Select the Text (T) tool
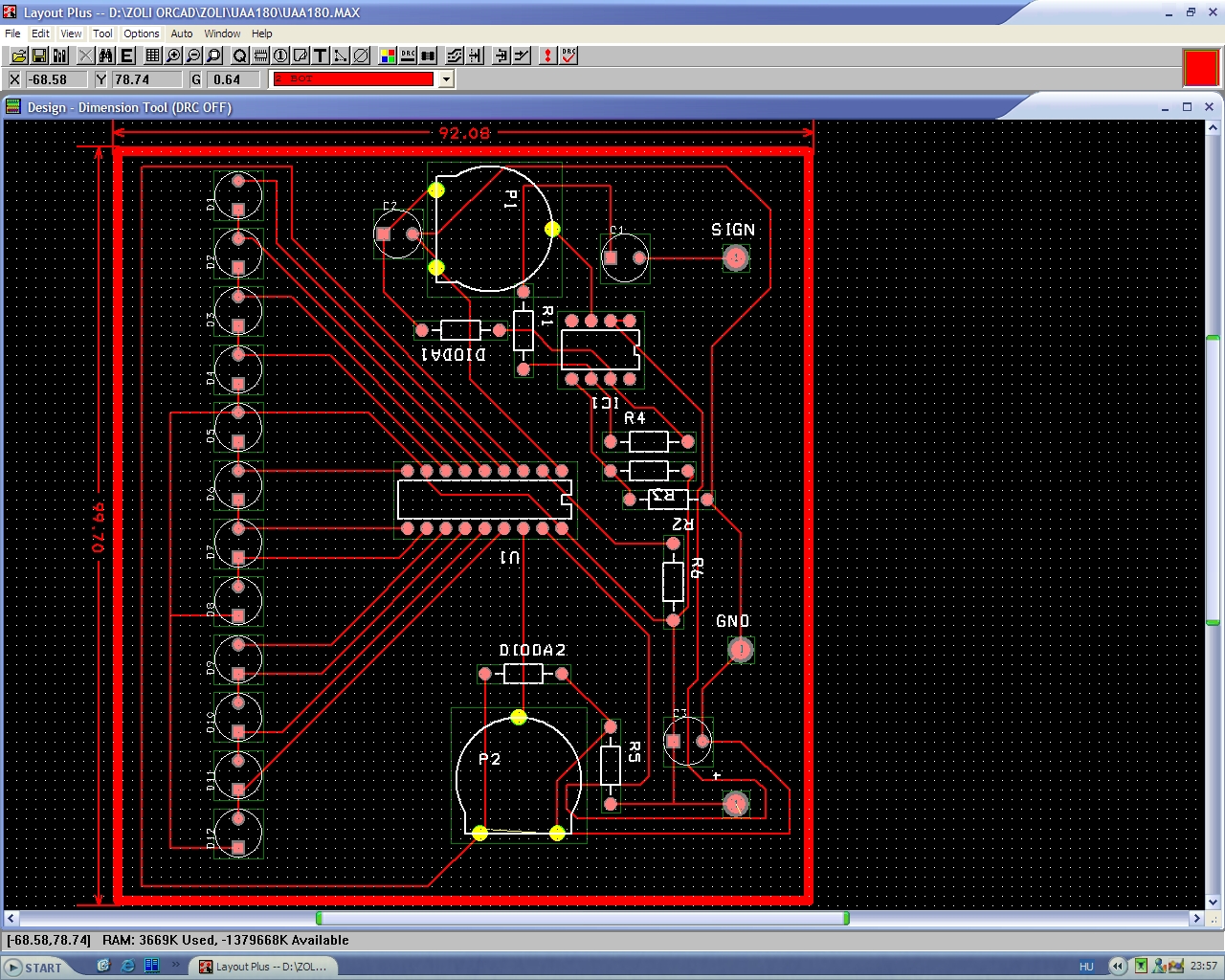Viewport: 1225px width, 980px height. pyautogui.click(x=321, y=56)
